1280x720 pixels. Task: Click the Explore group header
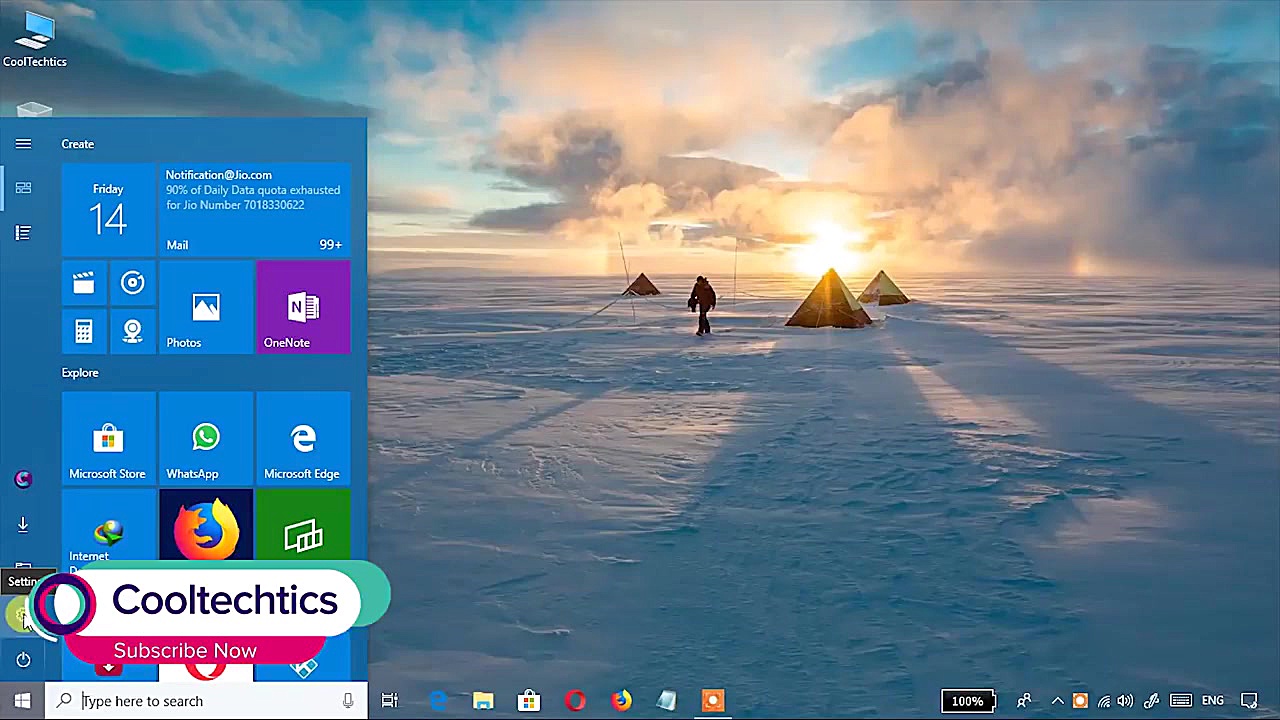click(x=80, y=373)
